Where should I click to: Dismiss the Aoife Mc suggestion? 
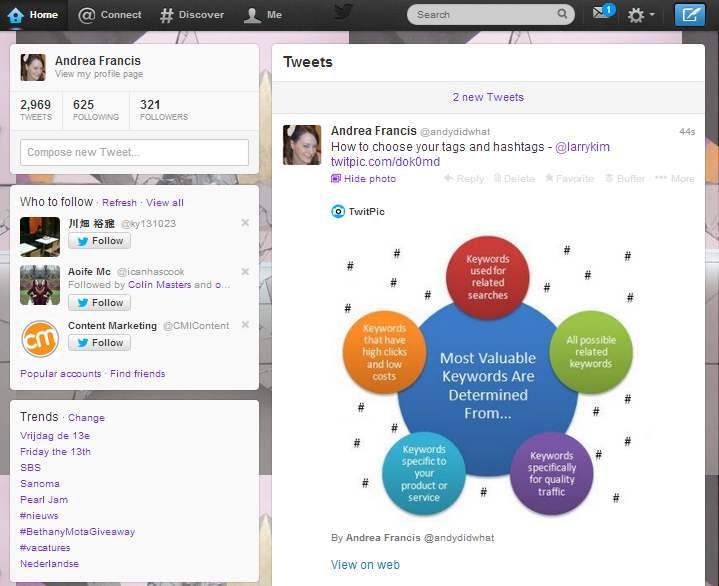coord(245,271)
